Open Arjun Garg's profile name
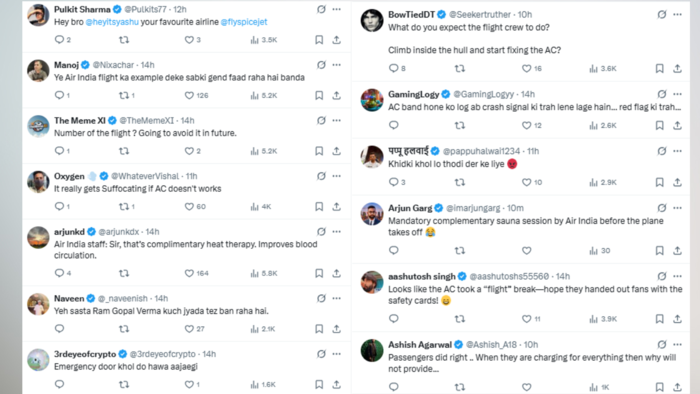The image size is (700, 394). (x=410, y=208)
